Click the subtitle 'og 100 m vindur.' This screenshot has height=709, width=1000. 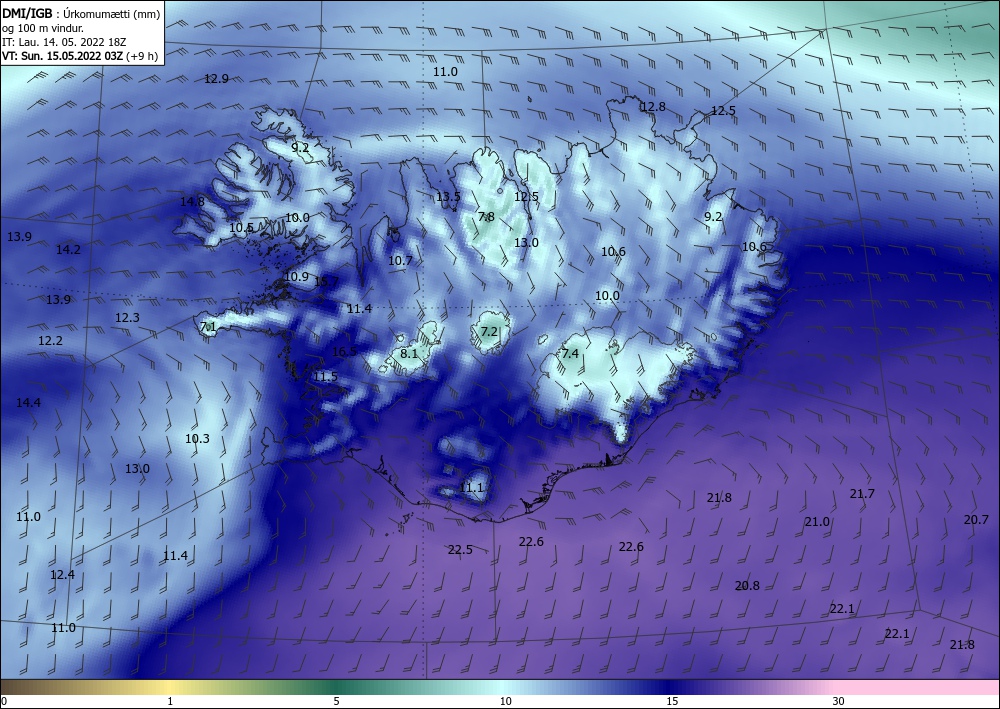[43, 28]
